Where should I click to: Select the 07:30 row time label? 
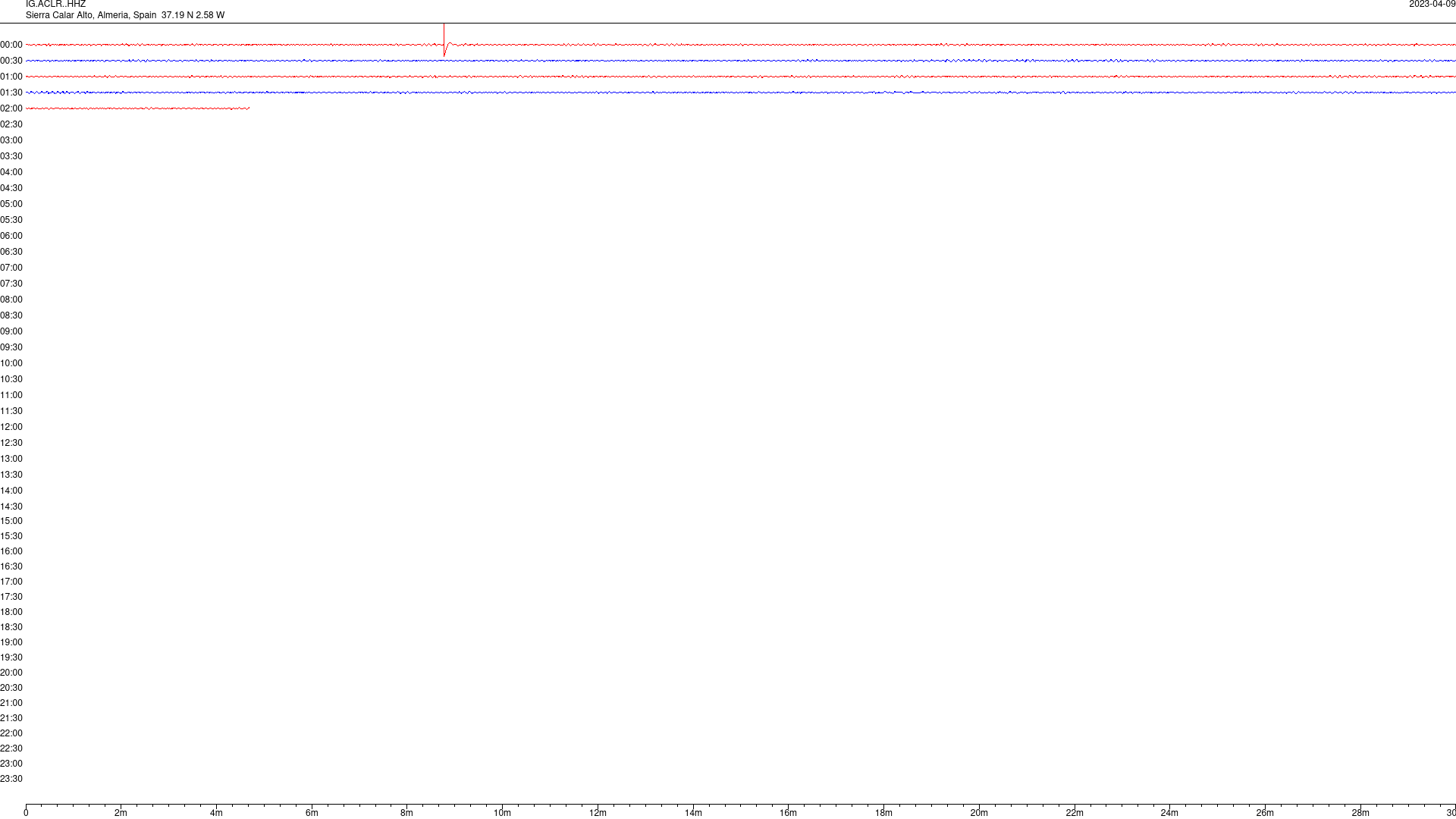tap(11, 284)
